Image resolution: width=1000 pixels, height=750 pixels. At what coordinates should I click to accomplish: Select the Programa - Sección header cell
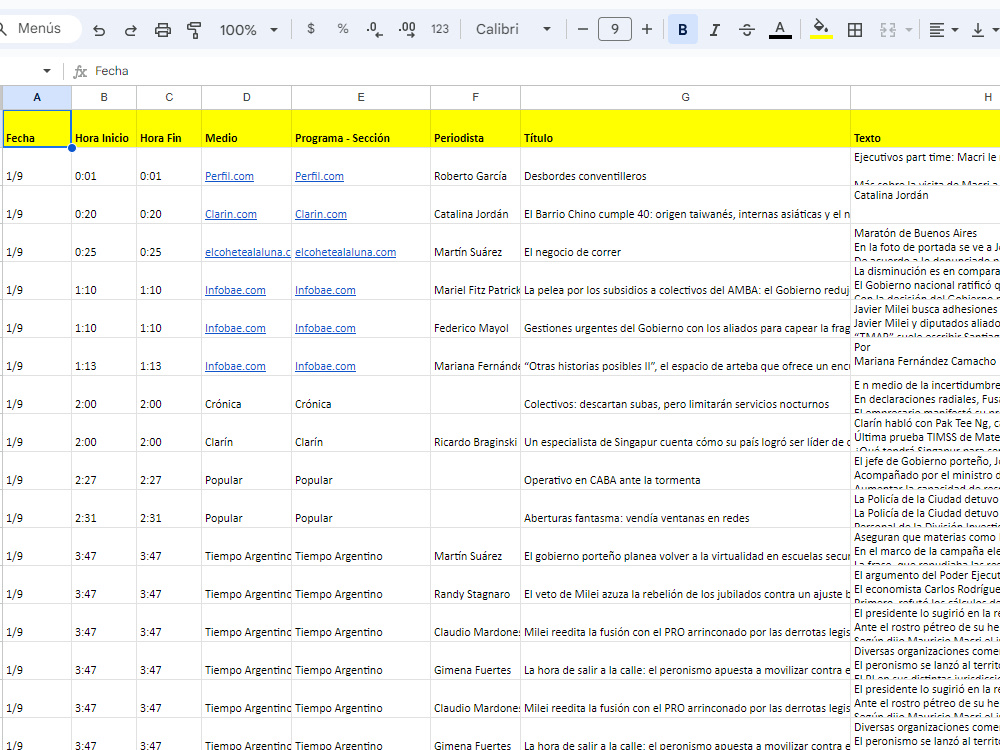[361, 129]
